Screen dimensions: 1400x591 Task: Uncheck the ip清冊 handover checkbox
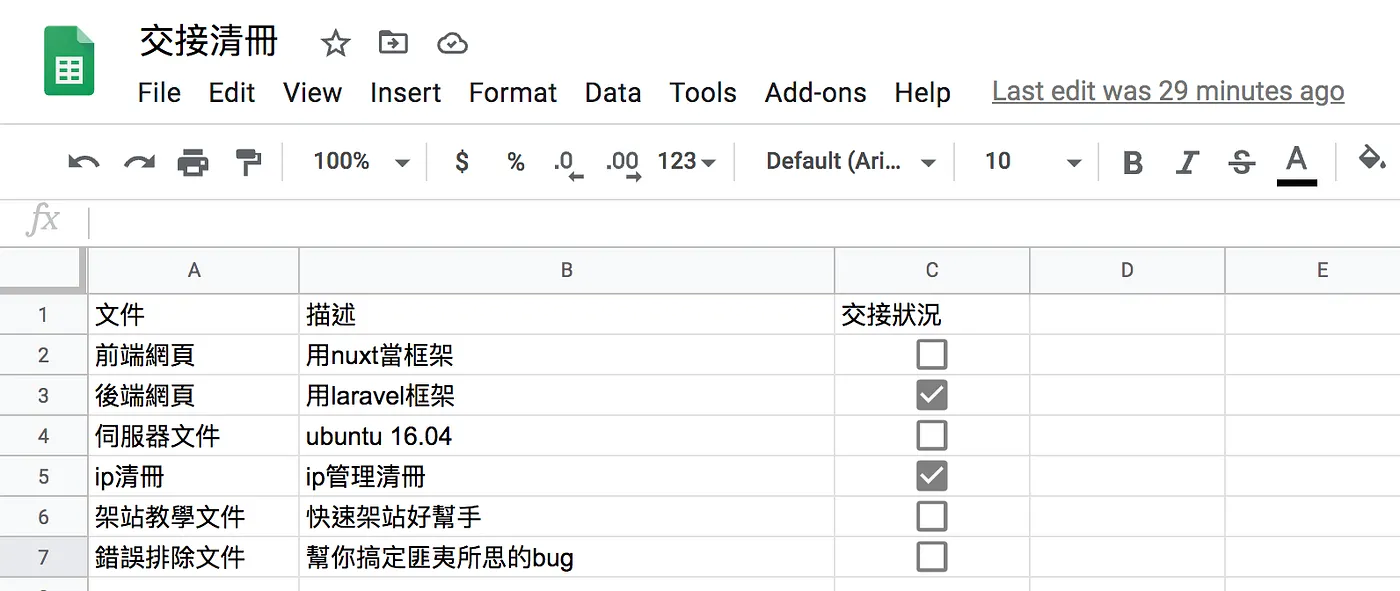931,476
